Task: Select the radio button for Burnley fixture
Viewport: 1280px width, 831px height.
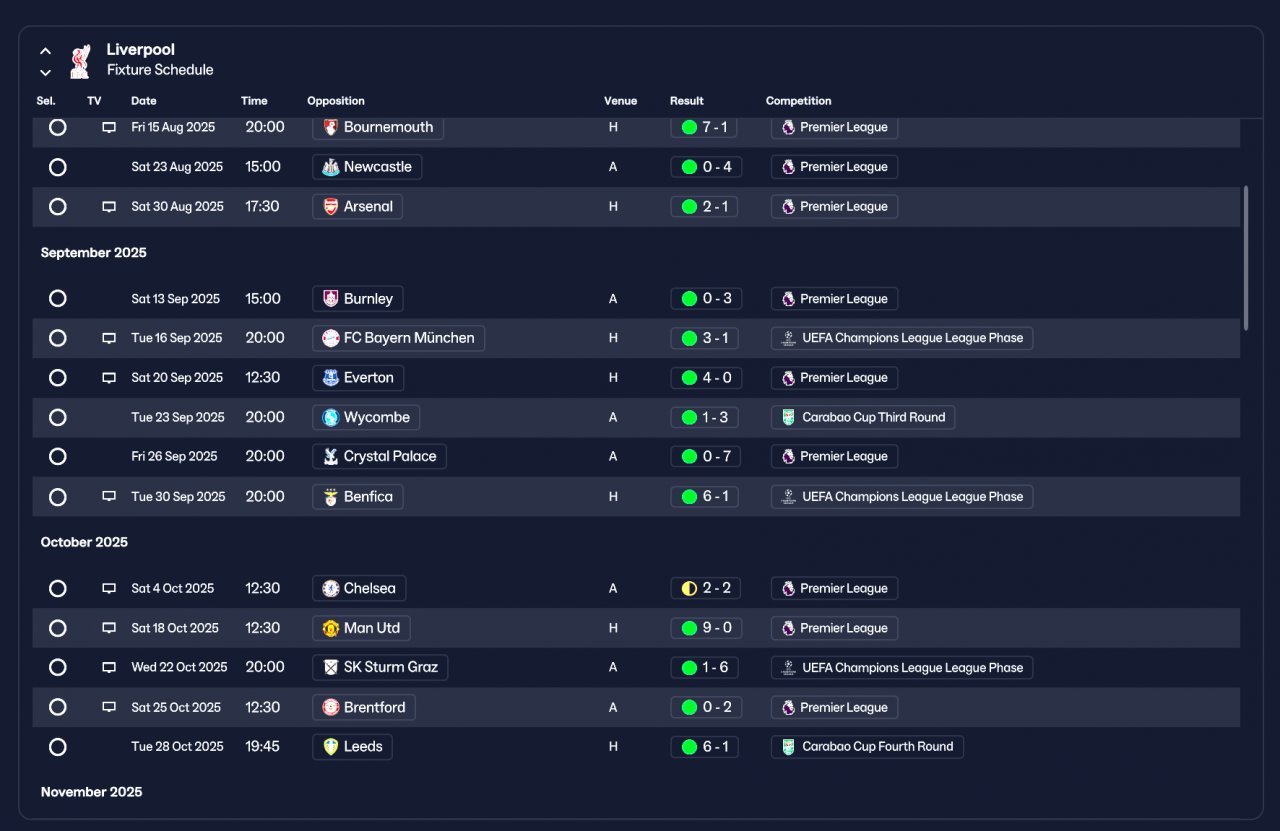Action: point(58,299)
